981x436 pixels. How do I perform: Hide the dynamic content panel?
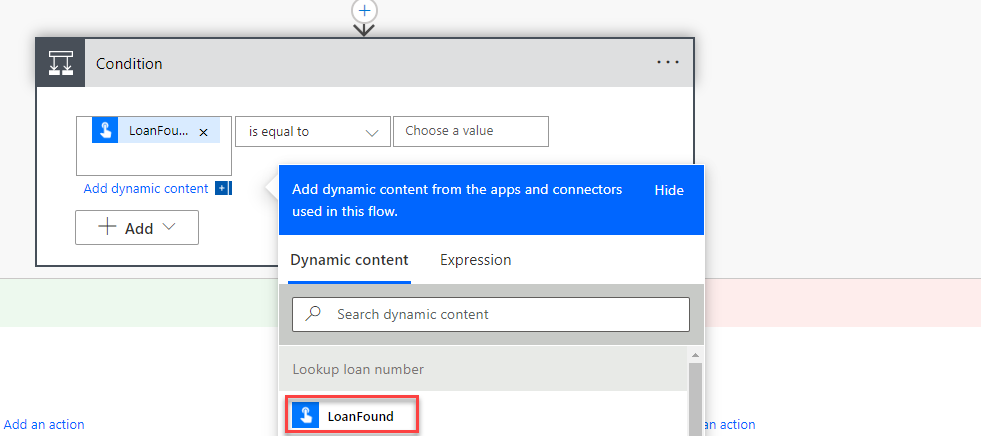(669, 190)
